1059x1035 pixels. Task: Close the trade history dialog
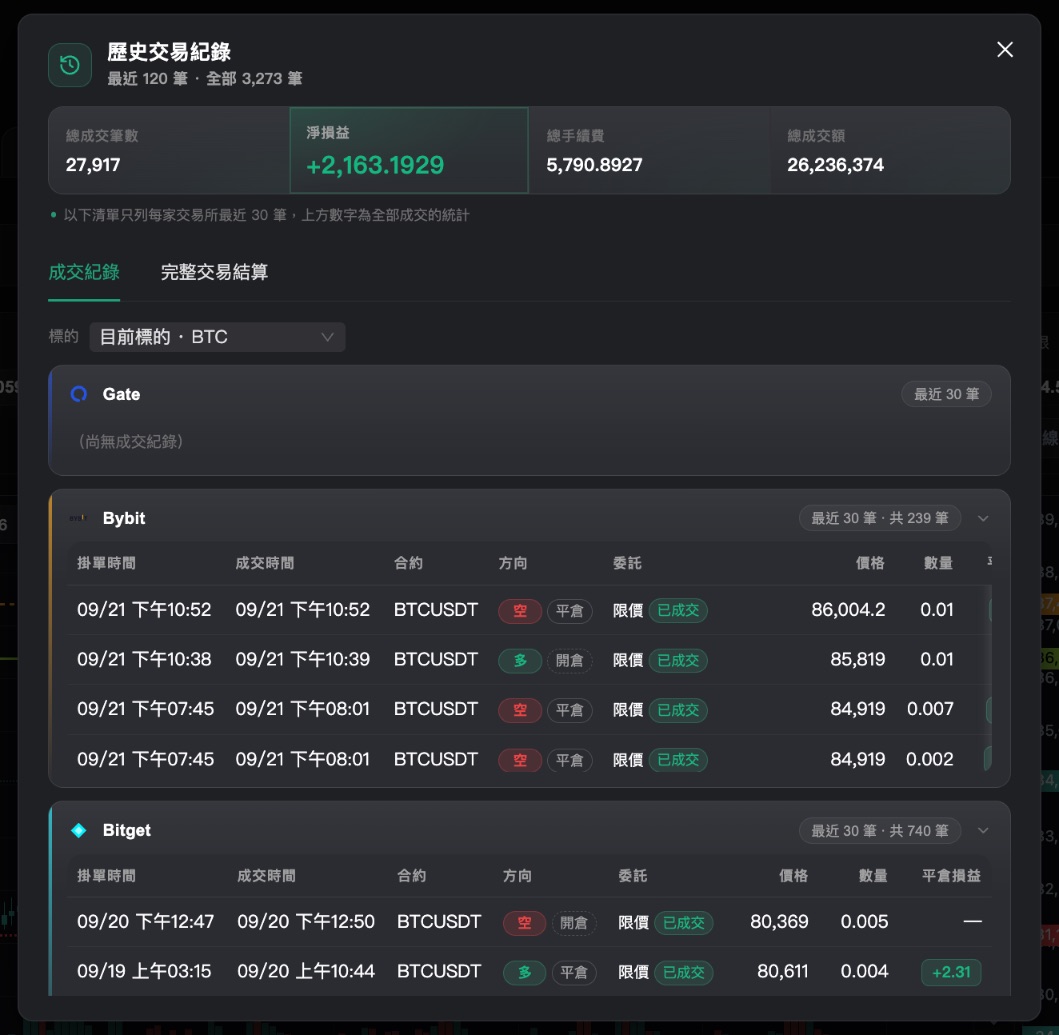pyautogui.click(x=1004, y=49)
